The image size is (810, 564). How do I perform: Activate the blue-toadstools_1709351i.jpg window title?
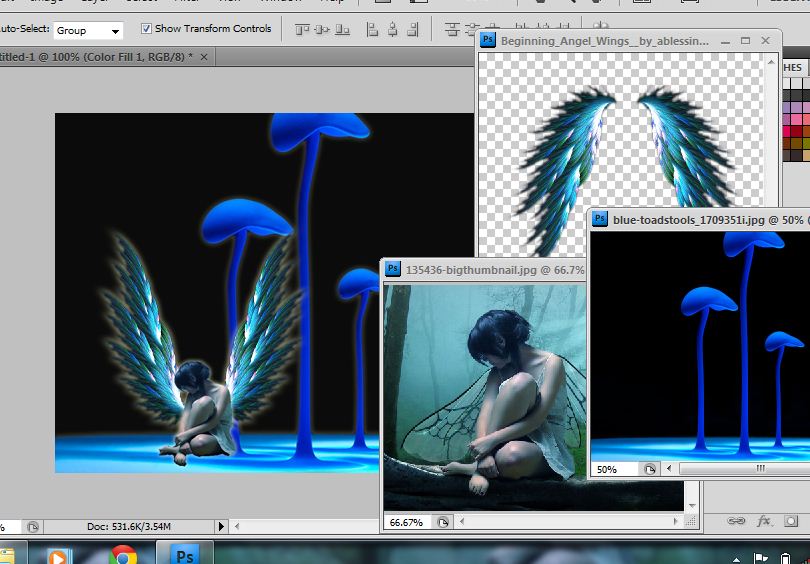pos(711,220)
